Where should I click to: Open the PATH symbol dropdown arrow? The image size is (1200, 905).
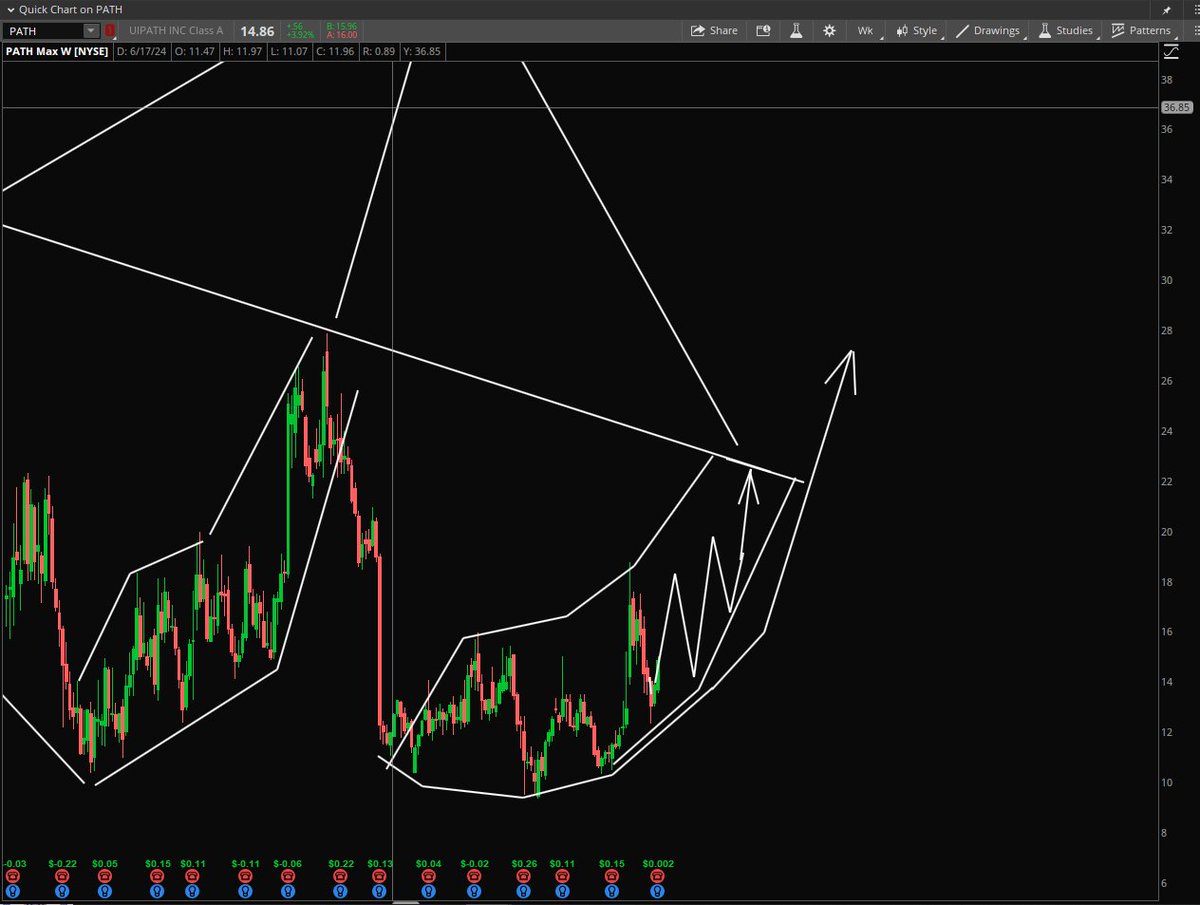click(x=91, y=30)
